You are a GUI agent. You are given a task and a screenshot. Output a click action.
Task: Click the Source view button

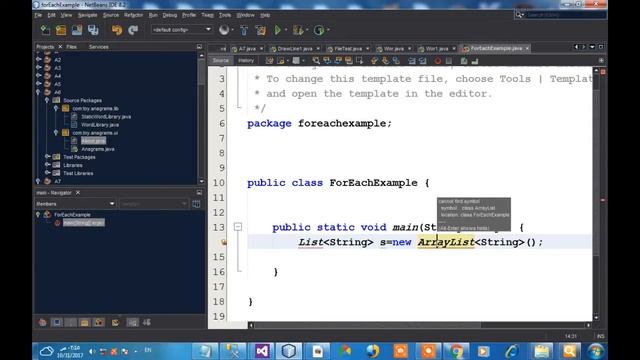220,60
